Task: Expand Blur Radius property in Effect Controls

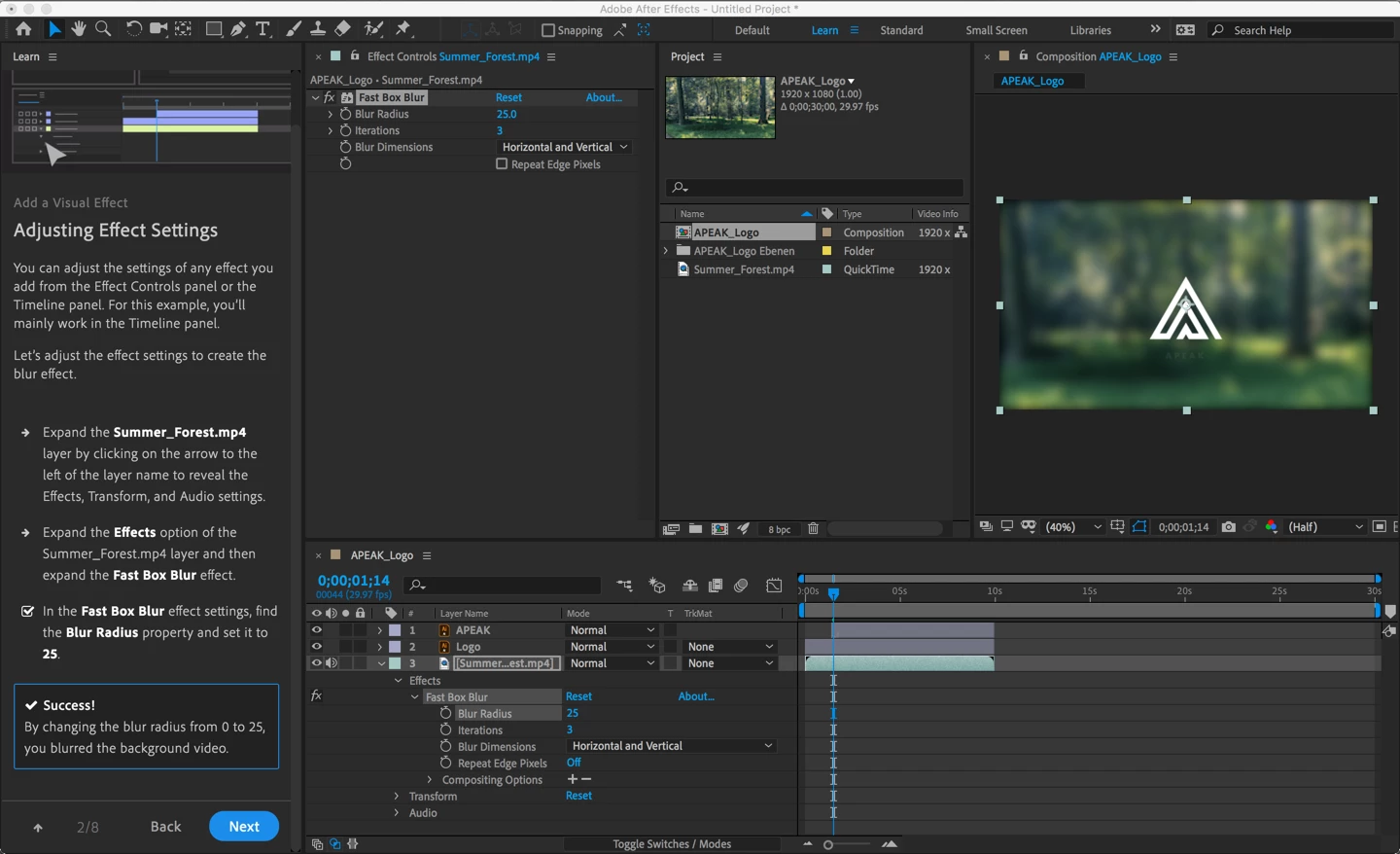Action: [331, 114]
